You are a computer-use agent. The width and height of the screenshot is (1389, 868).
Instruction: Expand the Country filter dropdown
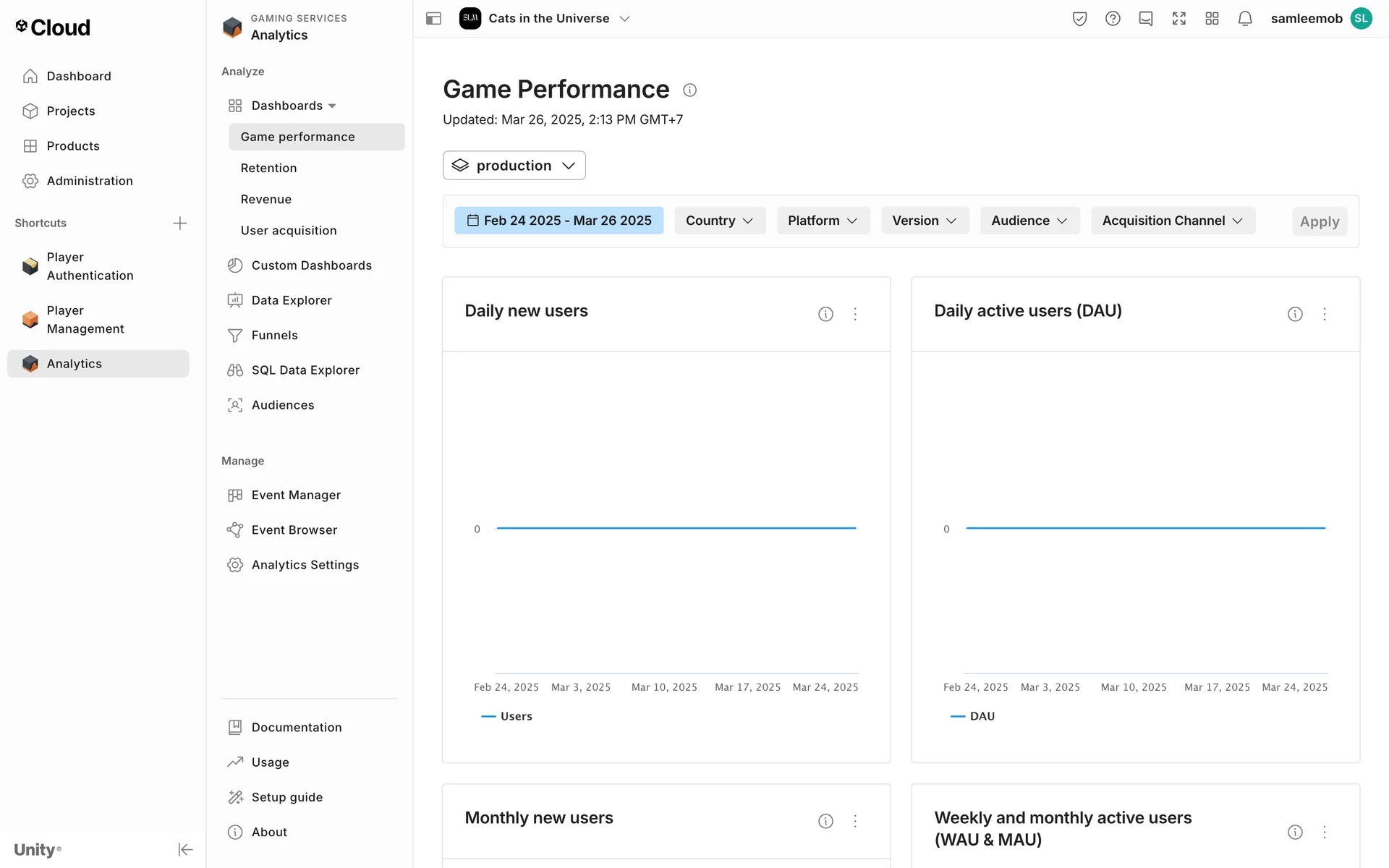pyautogui.click(x=719, y=221)
